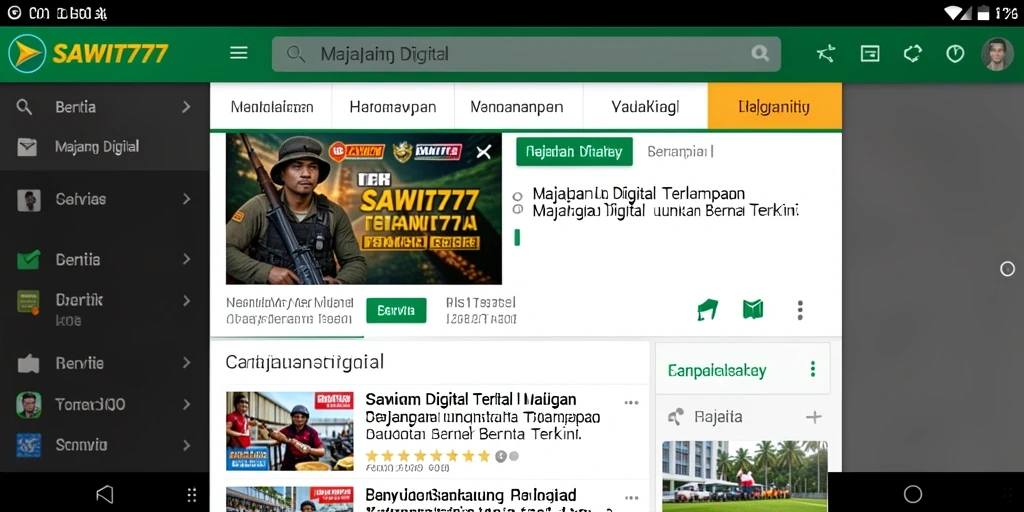Click the green Rajadan Dhatey button
The height and width of the screenshot is (512, 1024).
(x=574, y=152)
